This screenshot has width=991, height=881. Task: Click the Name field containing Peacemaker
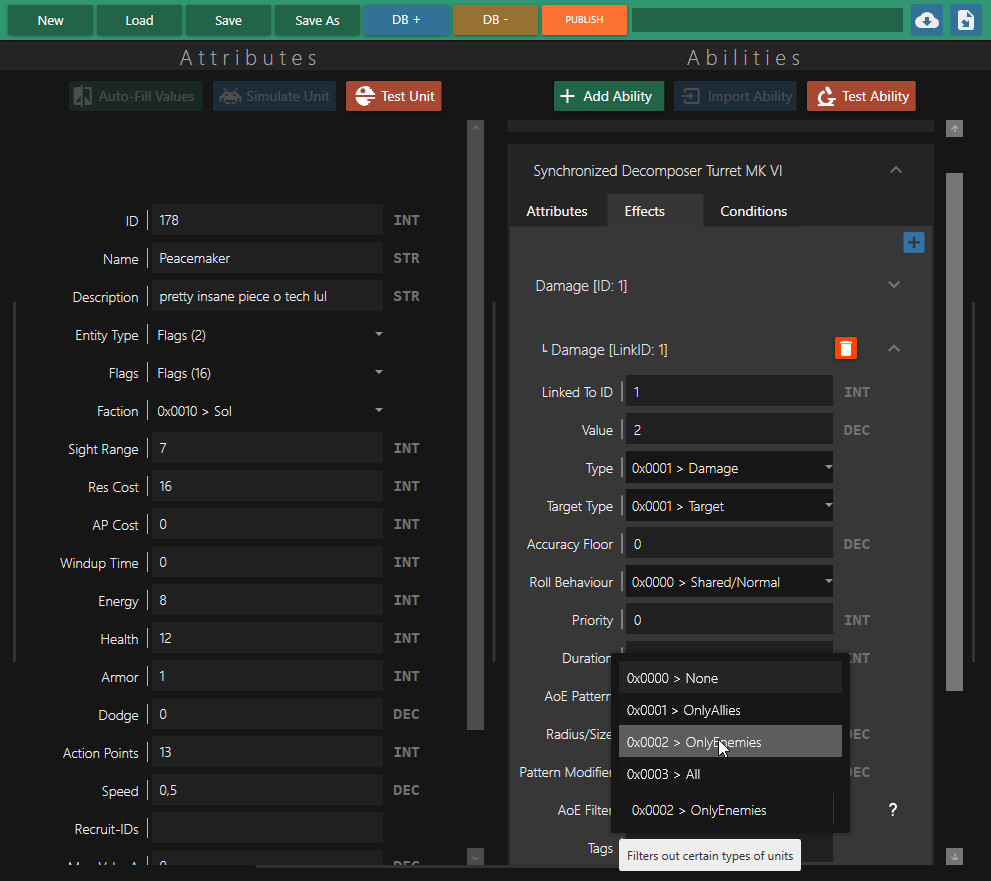[x=267, y=257]
